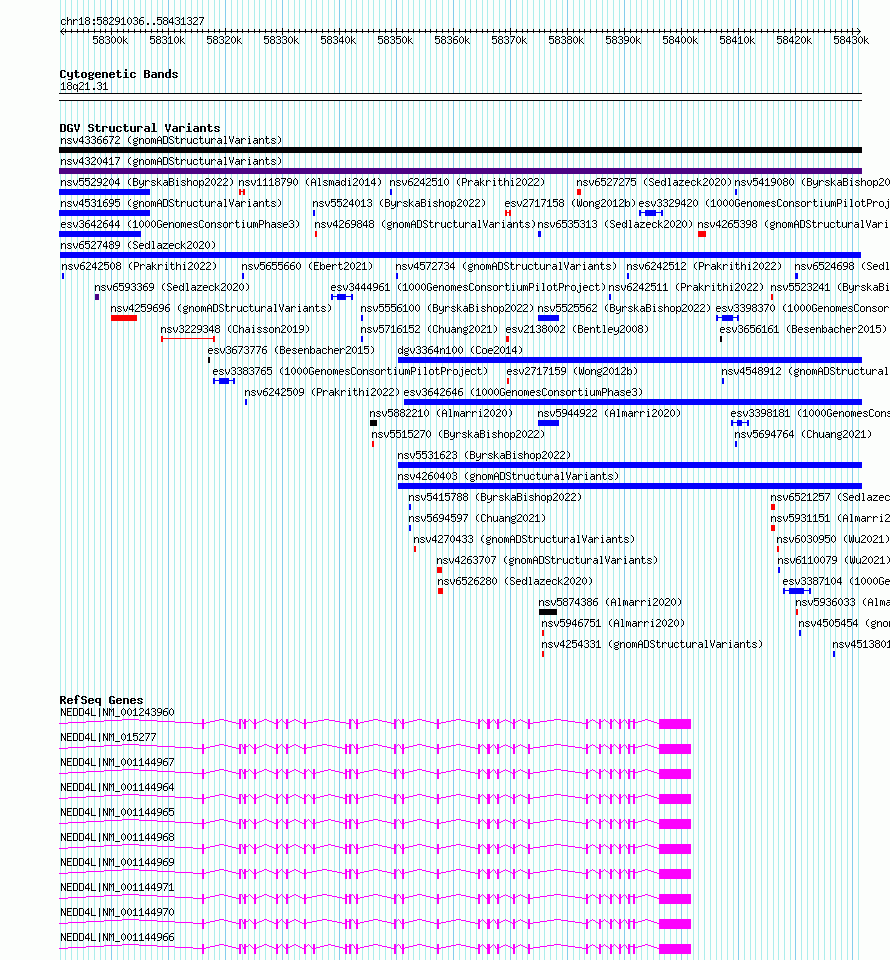
Task: Click nsv6242512 (Prakrithi2022) label
Action: click(704, 266)
